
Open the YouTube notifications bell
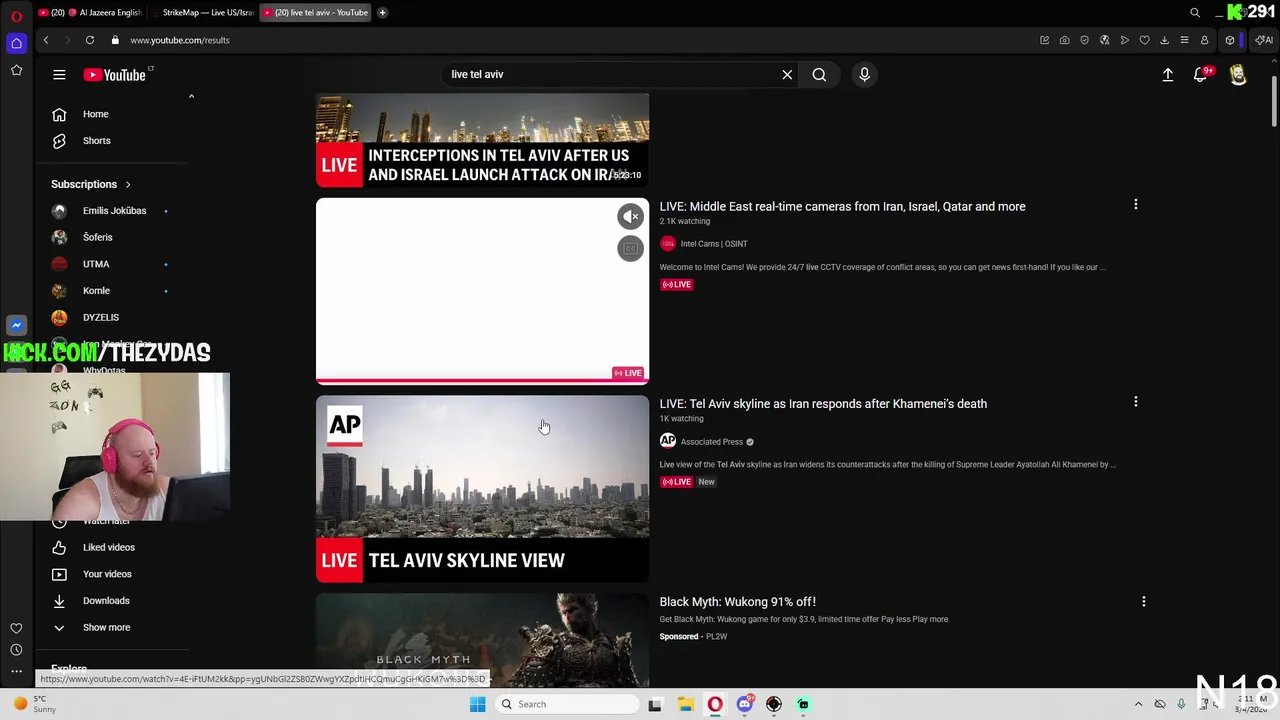[x=1201, y=75]
